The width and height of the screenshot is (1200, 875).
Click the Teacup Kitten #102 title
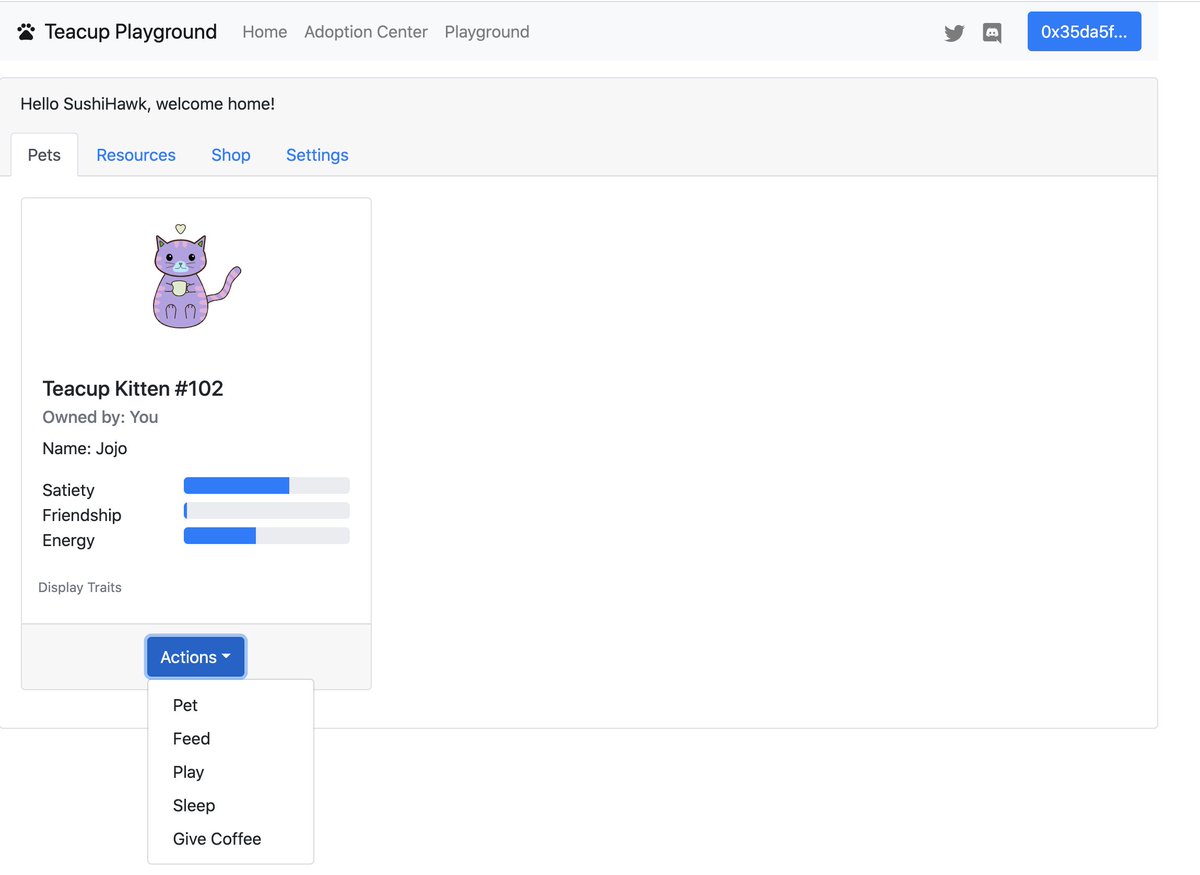[133, 388]
